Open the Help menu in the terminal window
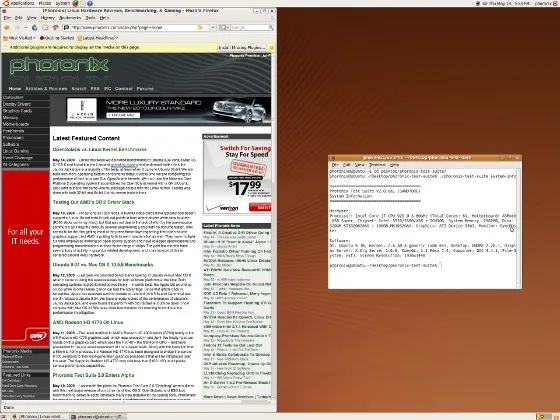The width and height of the screenshot is (560, 420). point(394,165)
